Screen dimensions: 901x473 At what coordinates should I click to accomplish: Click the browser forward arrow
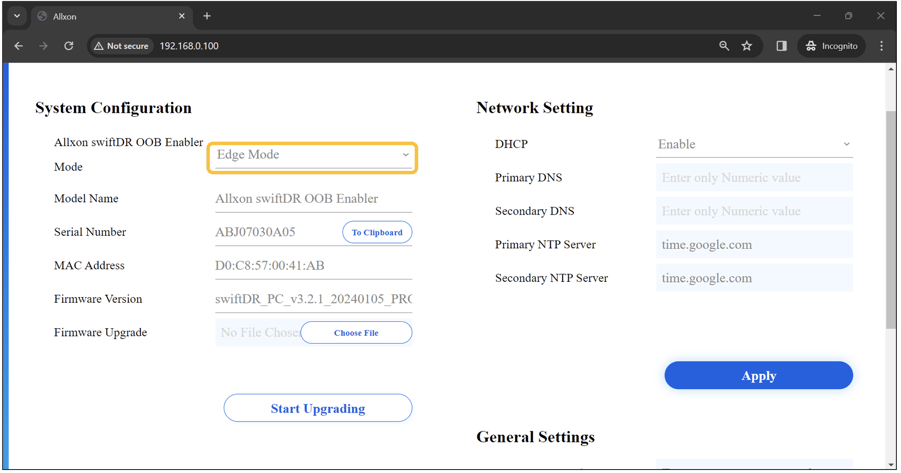pos(44,46)
